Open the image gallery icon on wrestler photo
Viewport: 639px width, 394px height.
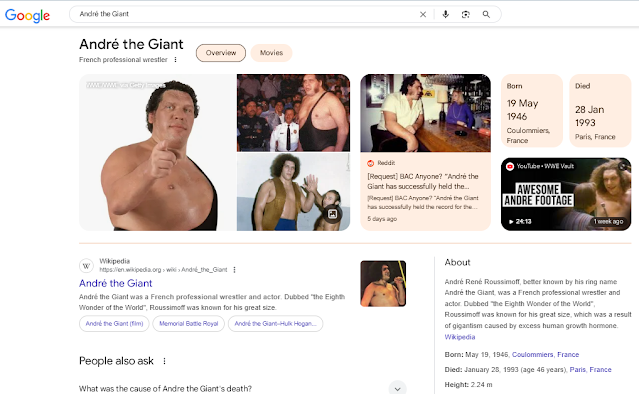pyautogui.click(x=333, y=214)
